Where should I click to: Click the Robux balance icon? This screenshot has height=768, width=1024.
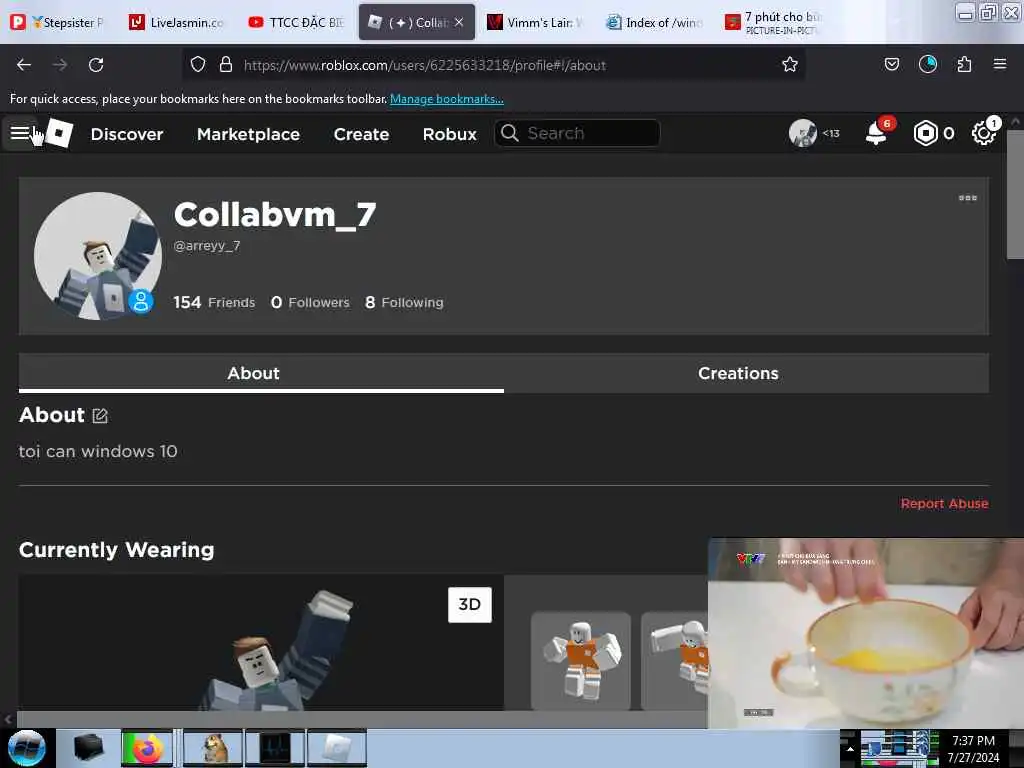click(925, 133)
